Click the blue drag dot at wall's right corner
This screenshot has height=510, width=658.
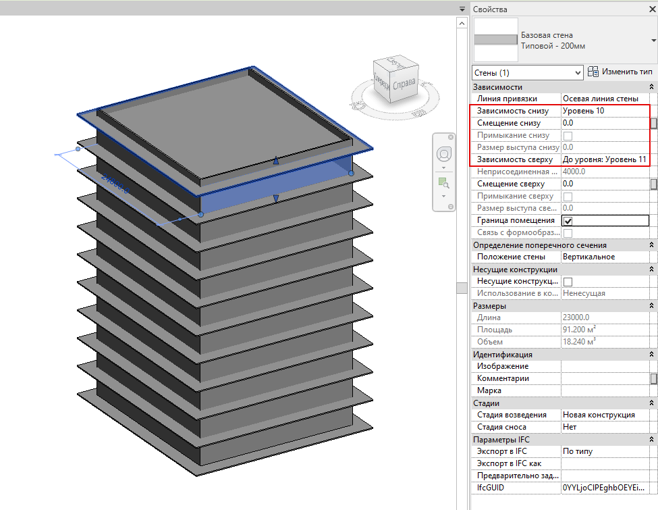[351, 173]
